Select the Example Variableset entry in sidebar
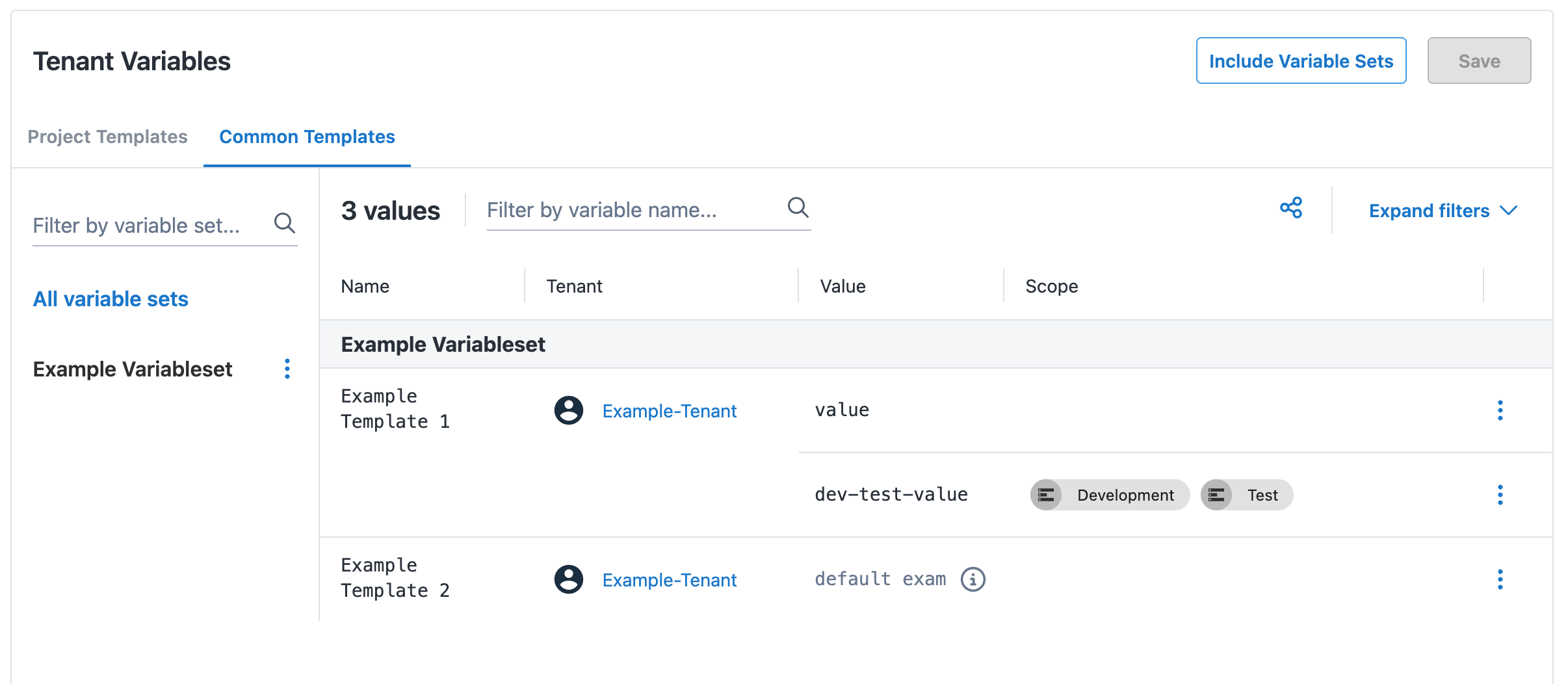The height and width of the screenshot is (684, 1568). coord(133,369)
